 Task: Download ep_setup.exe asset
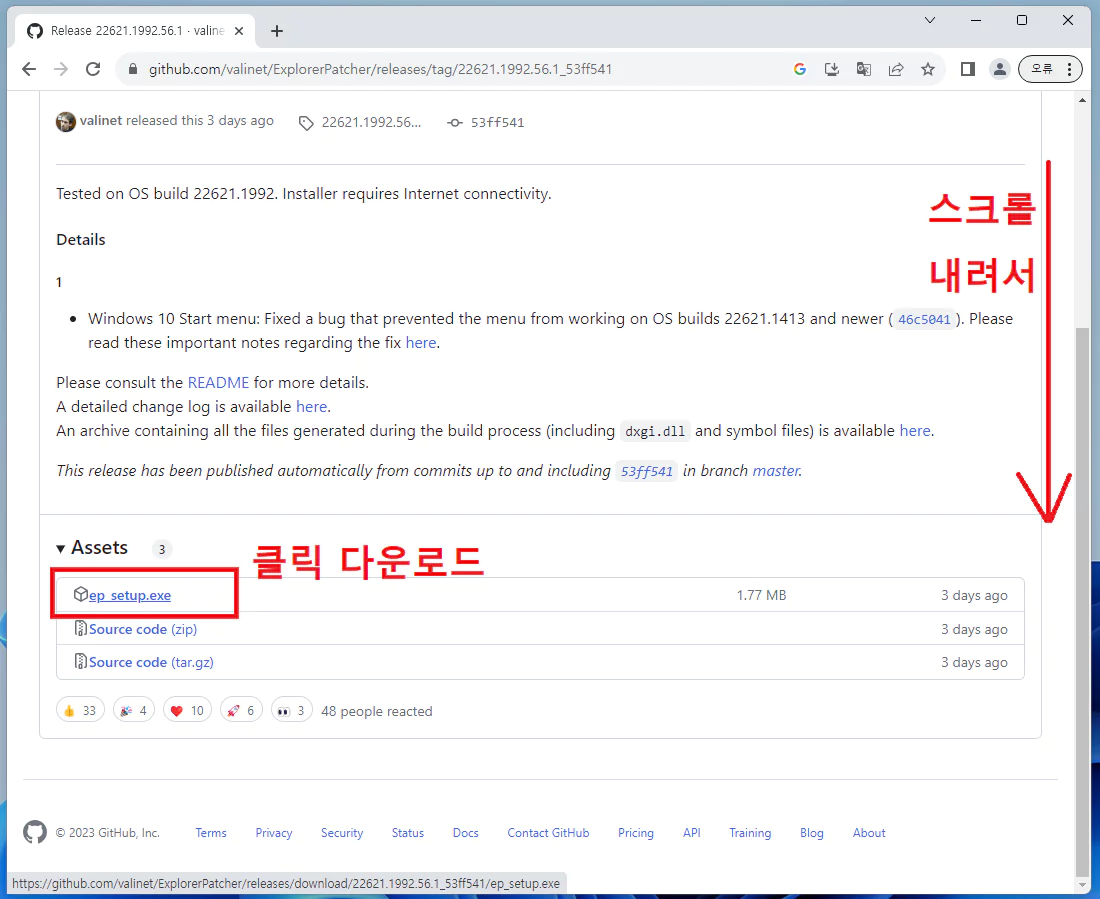(130, 595)
